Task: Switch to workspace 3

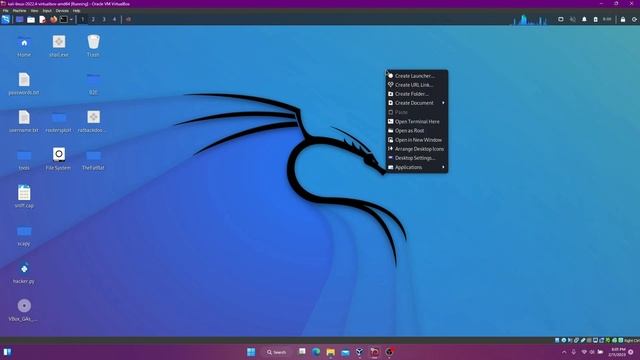Action: click(104, 19)
